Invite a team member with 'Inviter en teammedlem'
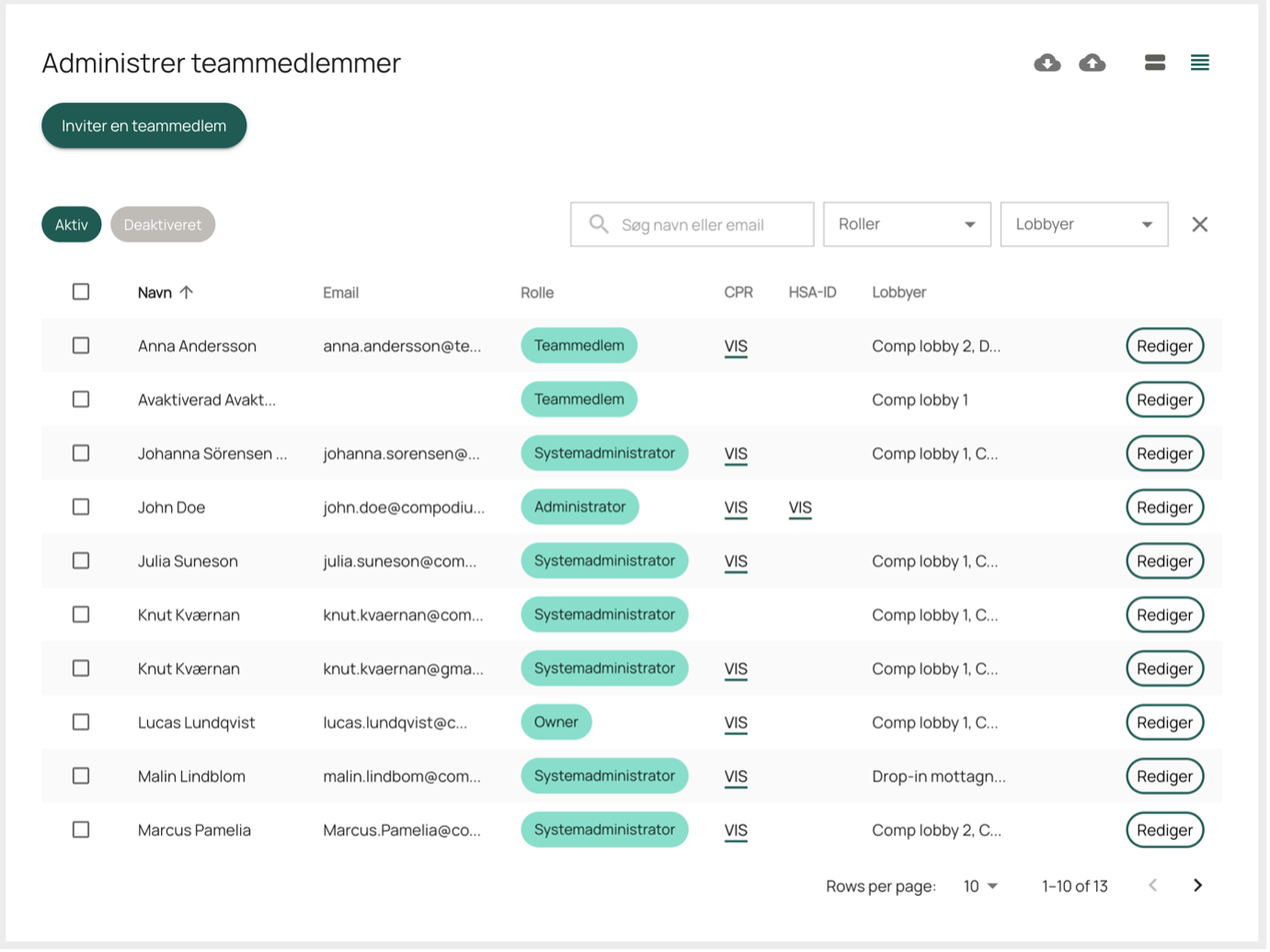This screenshot has width=1270, height=952. point(143,125)
